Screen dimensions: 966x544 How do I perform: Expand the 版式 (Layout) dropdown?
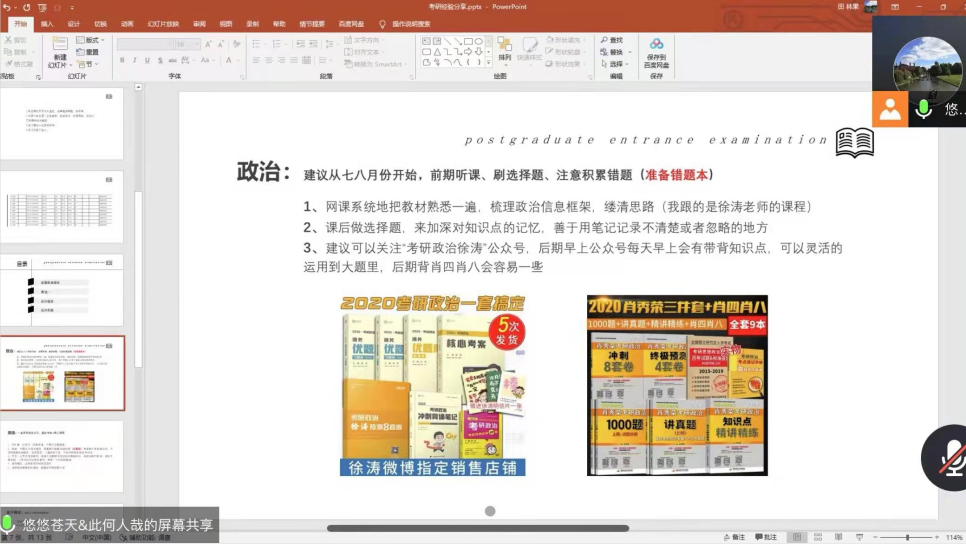pos(90,40)
